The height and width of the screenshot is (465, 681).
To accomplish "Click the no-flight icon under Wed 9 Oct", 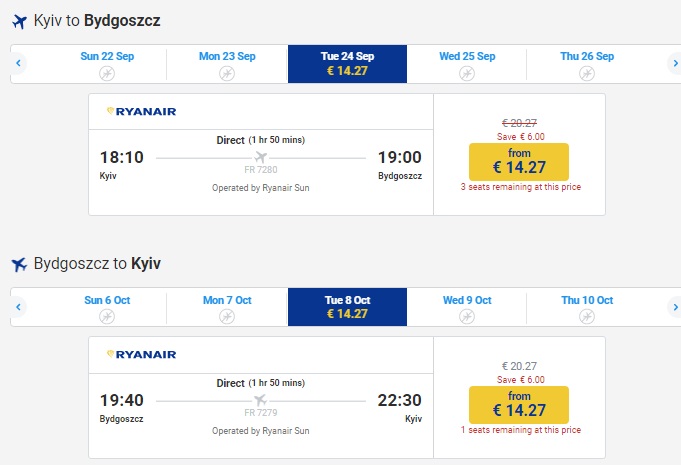I will tap(467, 316).
